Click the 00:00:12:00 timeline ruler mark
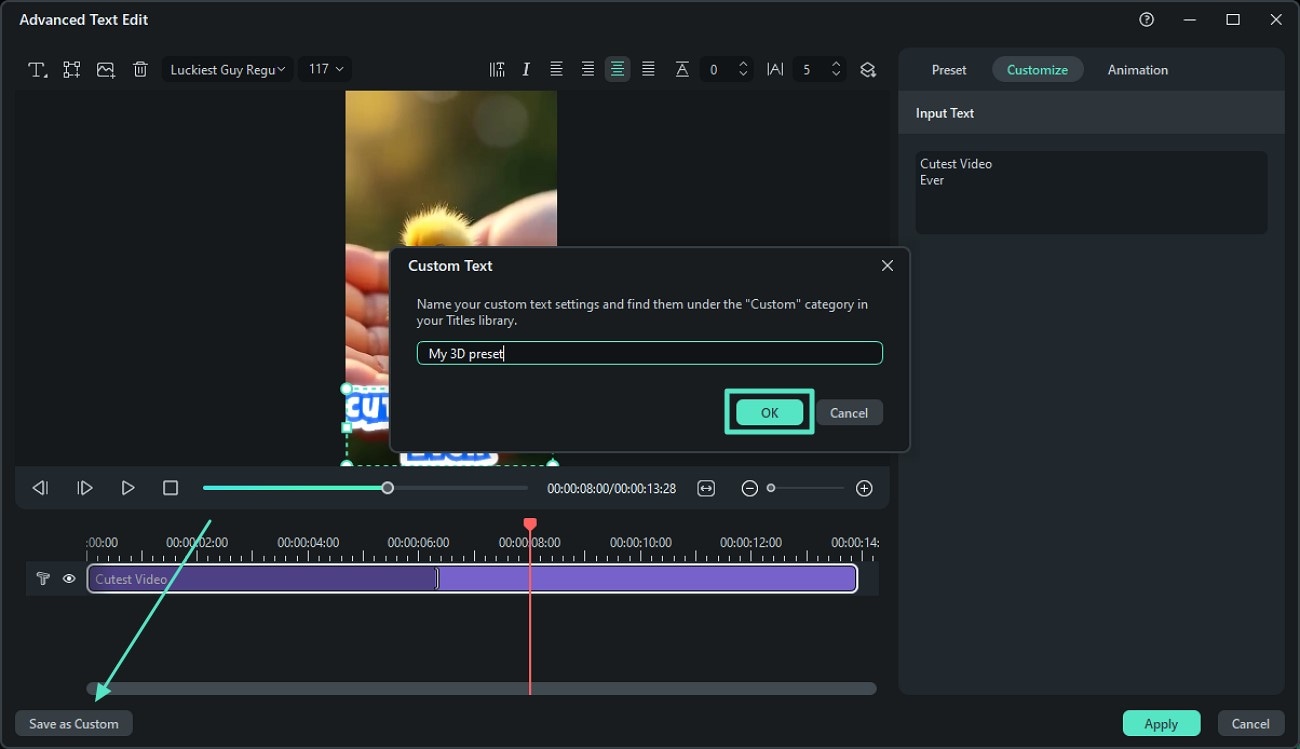The width and height of the screenshot is (1300, 749). [x=751, y=543]
